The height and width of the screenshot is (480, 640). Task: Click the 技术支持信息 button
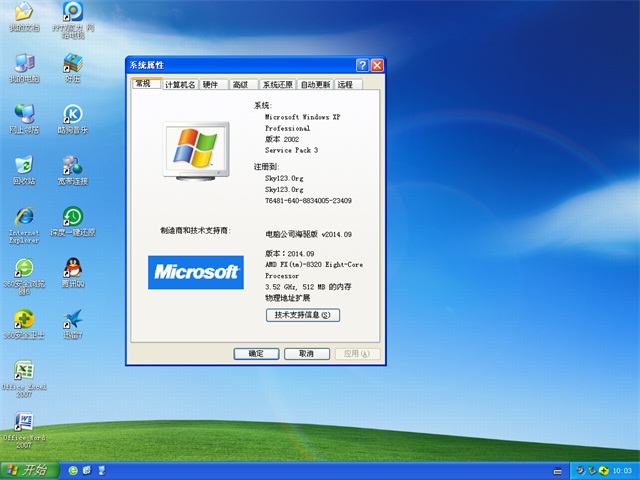coord(302,315)
